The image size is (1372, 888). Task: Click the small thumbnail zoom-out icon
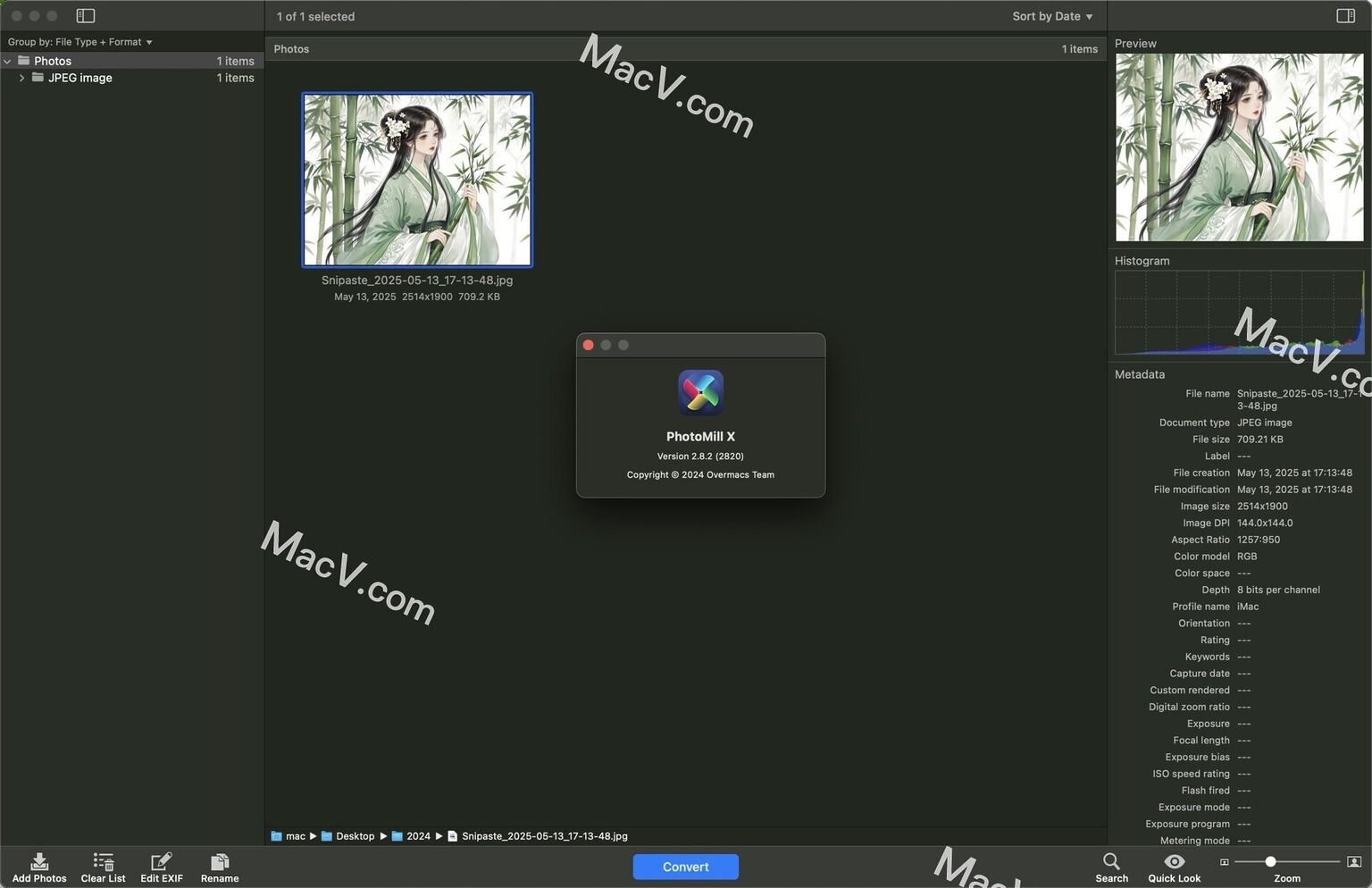point(1224,862)
